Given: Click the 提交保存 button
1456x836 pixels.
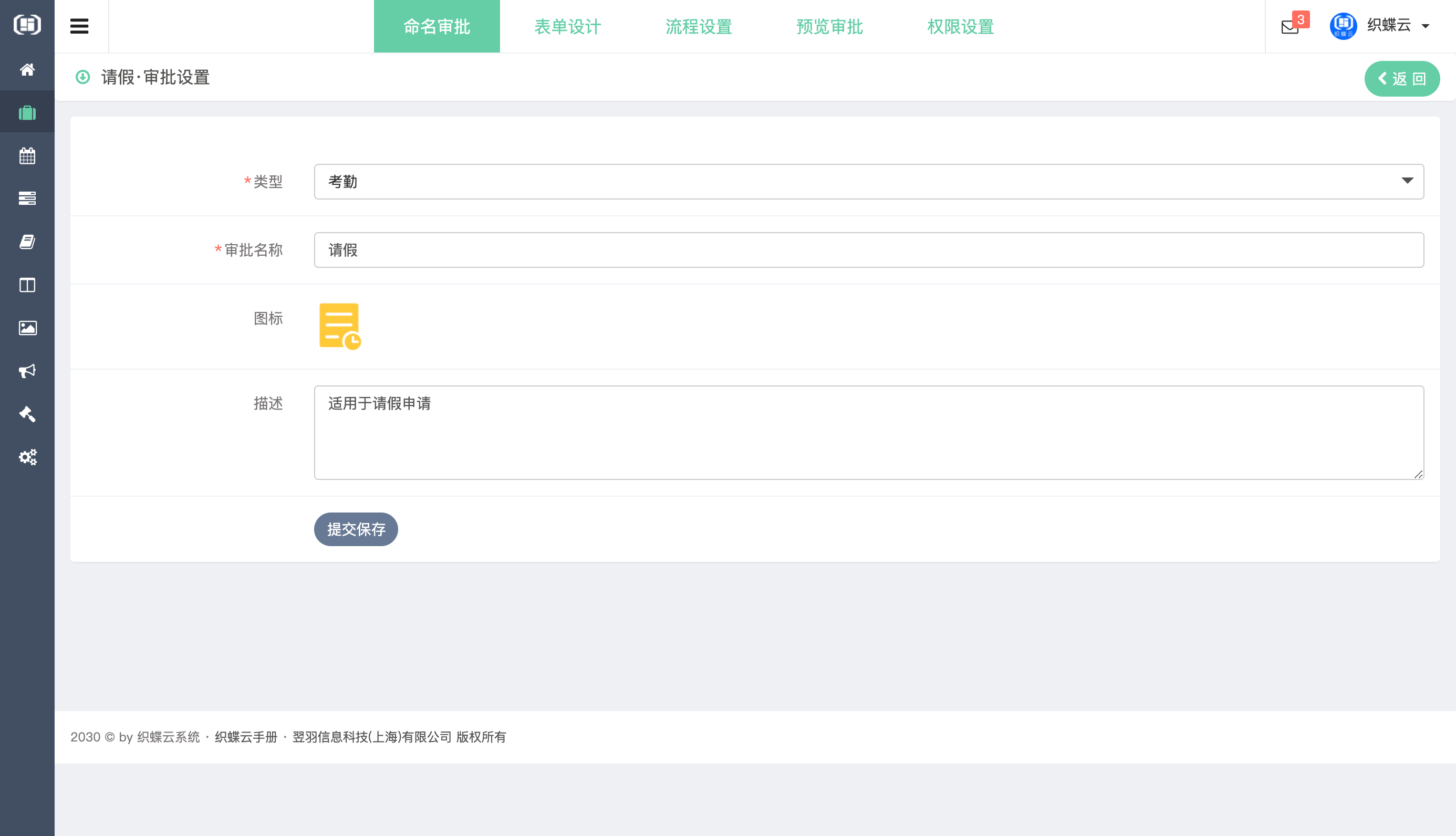Looking at the screenshot, I should [x=356, y=529].
